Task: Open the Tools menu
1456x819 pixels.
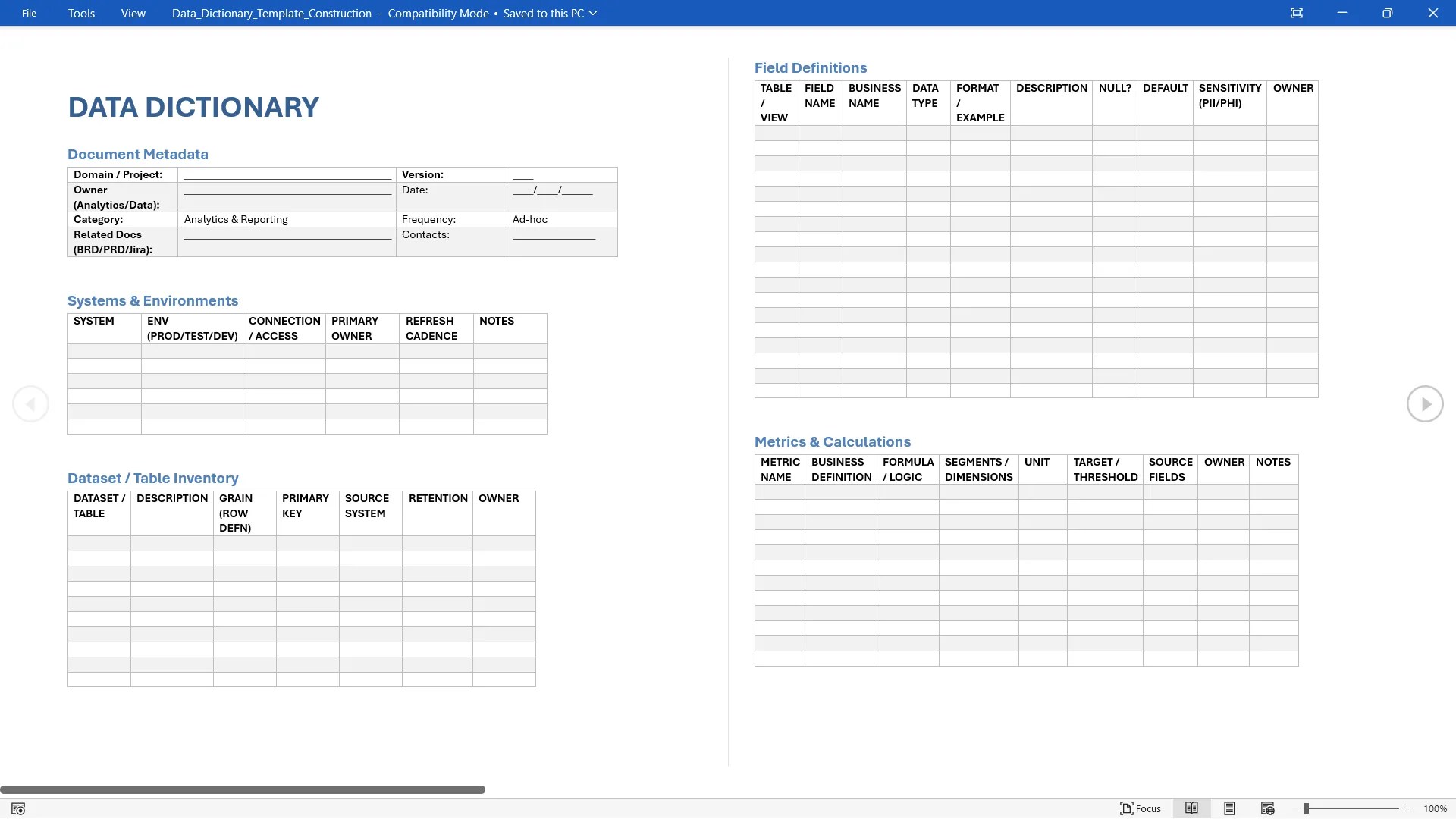Action: point(81,13)
